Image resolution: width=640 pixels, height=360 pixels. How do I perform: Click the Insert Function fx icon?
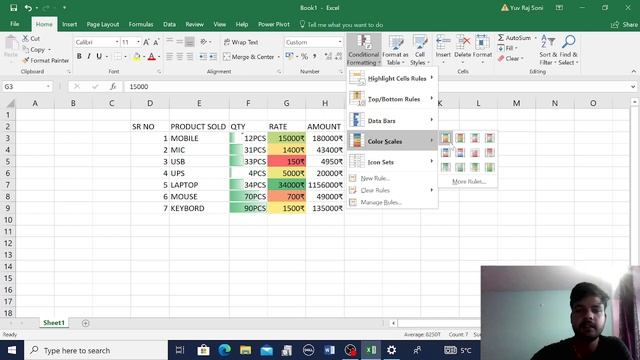(x=113, y=87)
